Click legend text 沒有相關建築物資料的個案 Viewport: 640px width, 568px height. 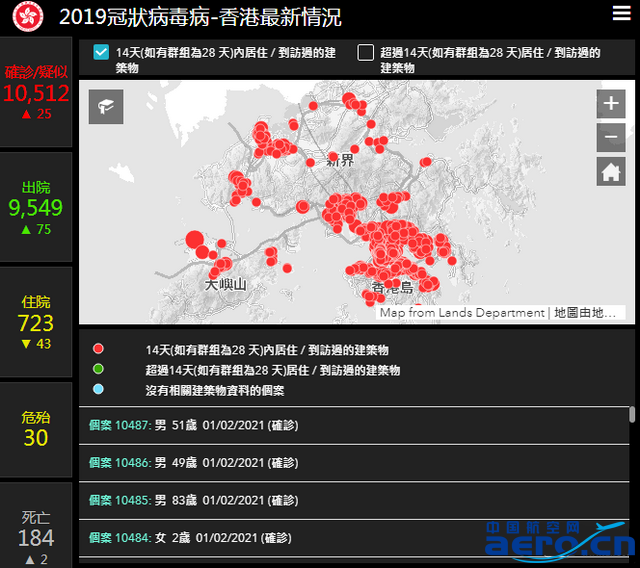pos(215,390)
